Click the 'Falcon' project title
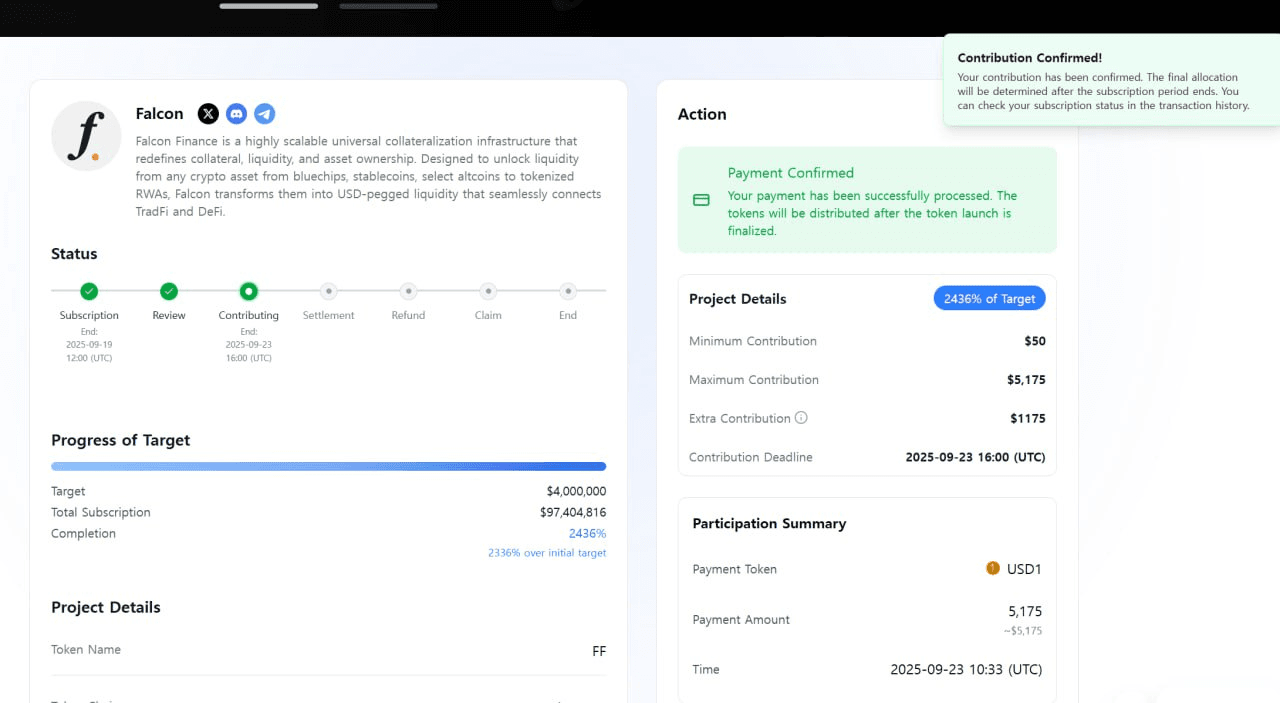This screenshot has width=1280, height=703. [x=160, y=114]
